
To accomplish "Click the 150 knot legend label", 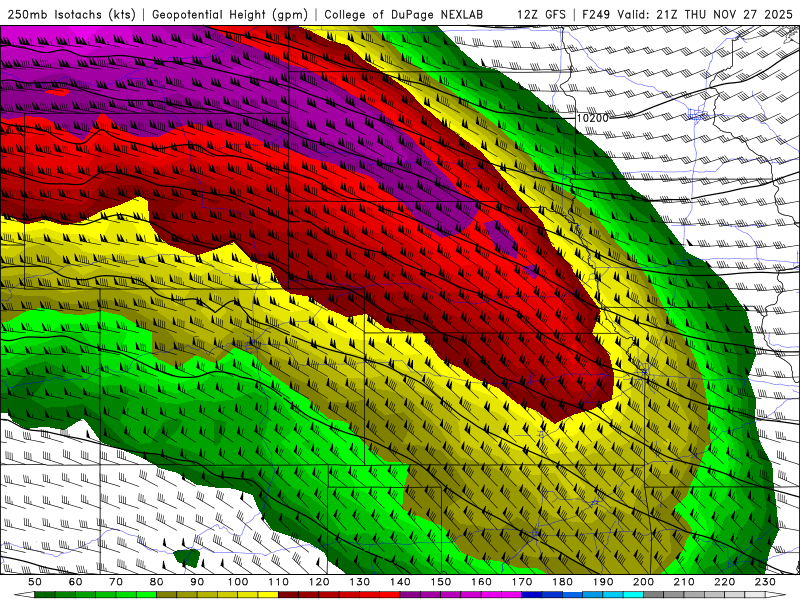I will [x=440, y=582].
